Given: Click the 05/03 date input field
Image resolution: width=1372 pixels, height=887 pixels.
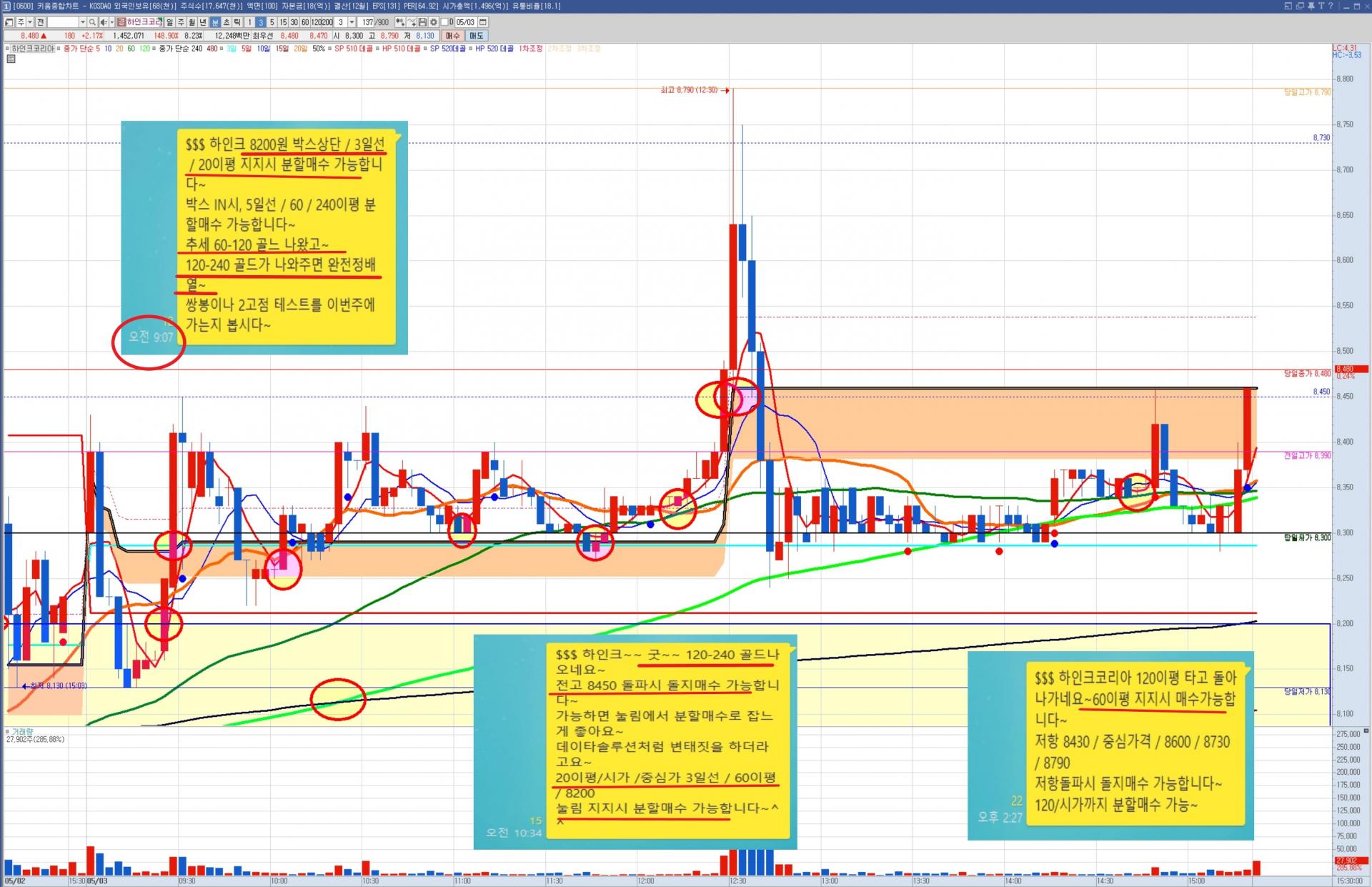Looking at the screenshot, I should [465, 22].
